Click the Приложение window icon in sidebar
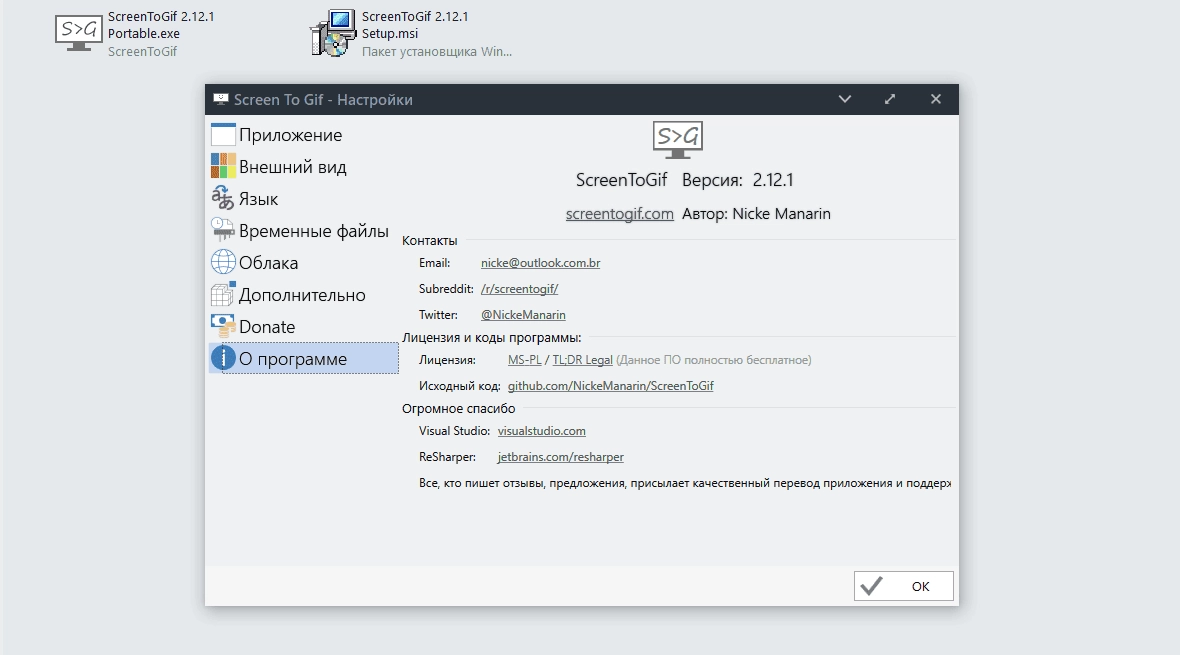This screenshot has height=655, width=1180. coord(223,135)
